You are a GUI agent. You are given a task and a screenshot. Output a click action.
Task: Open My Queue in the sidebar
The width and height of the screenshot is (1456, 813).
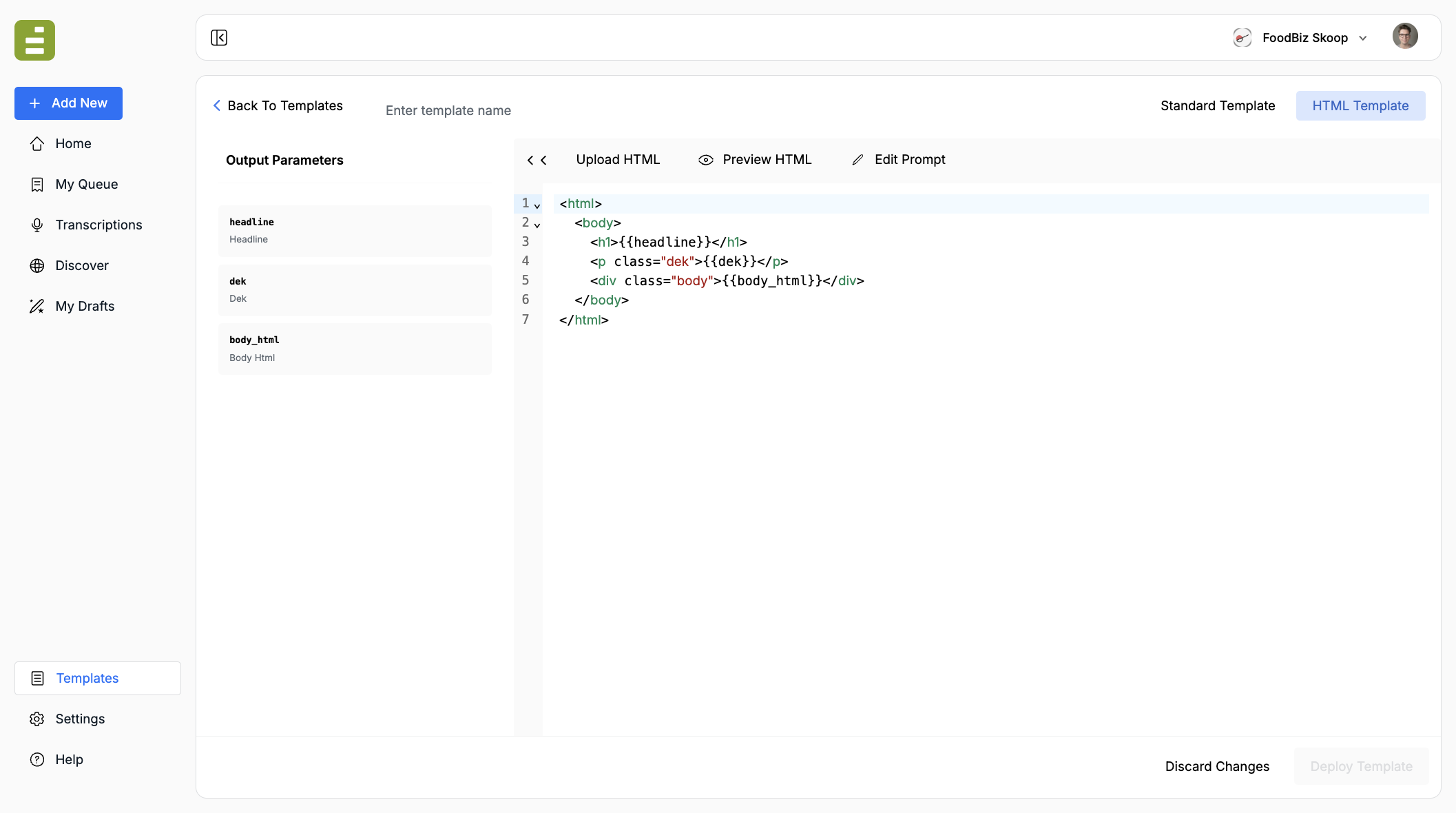click(x=97, y=185)
